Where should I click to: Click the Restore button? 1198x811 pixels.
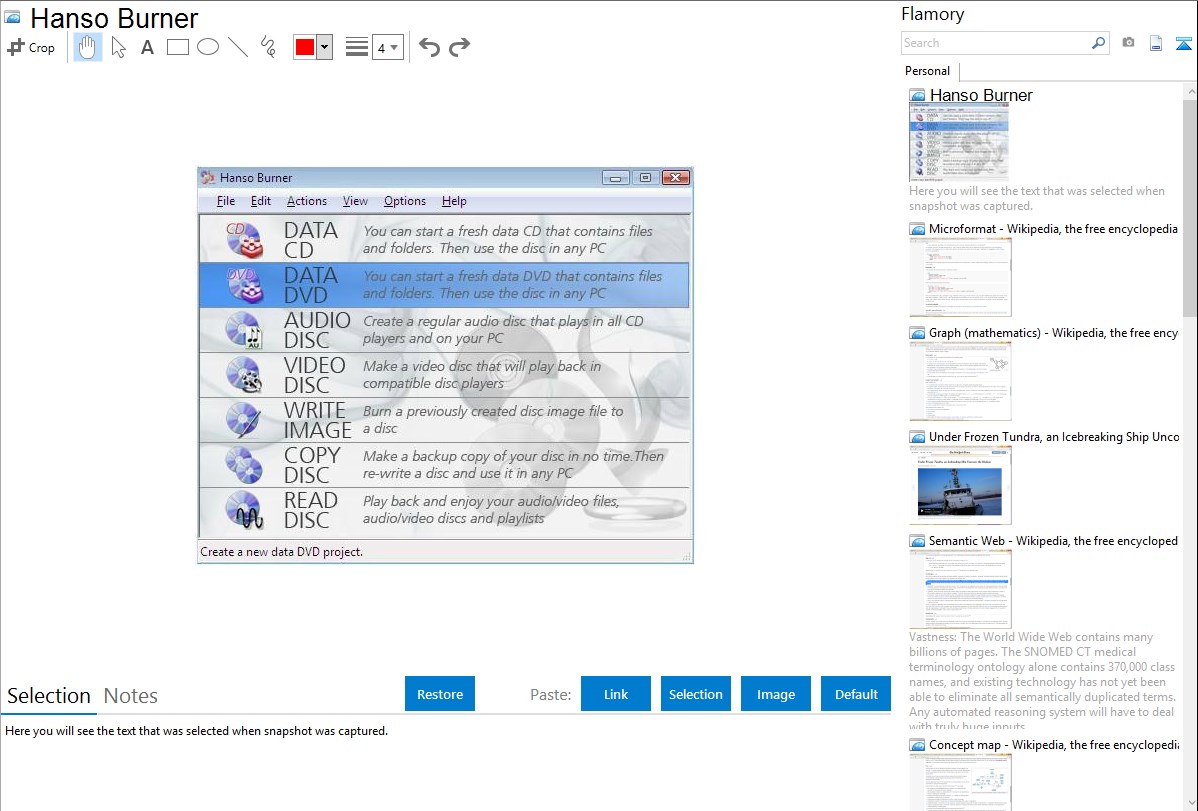click(x=440, y=694)
